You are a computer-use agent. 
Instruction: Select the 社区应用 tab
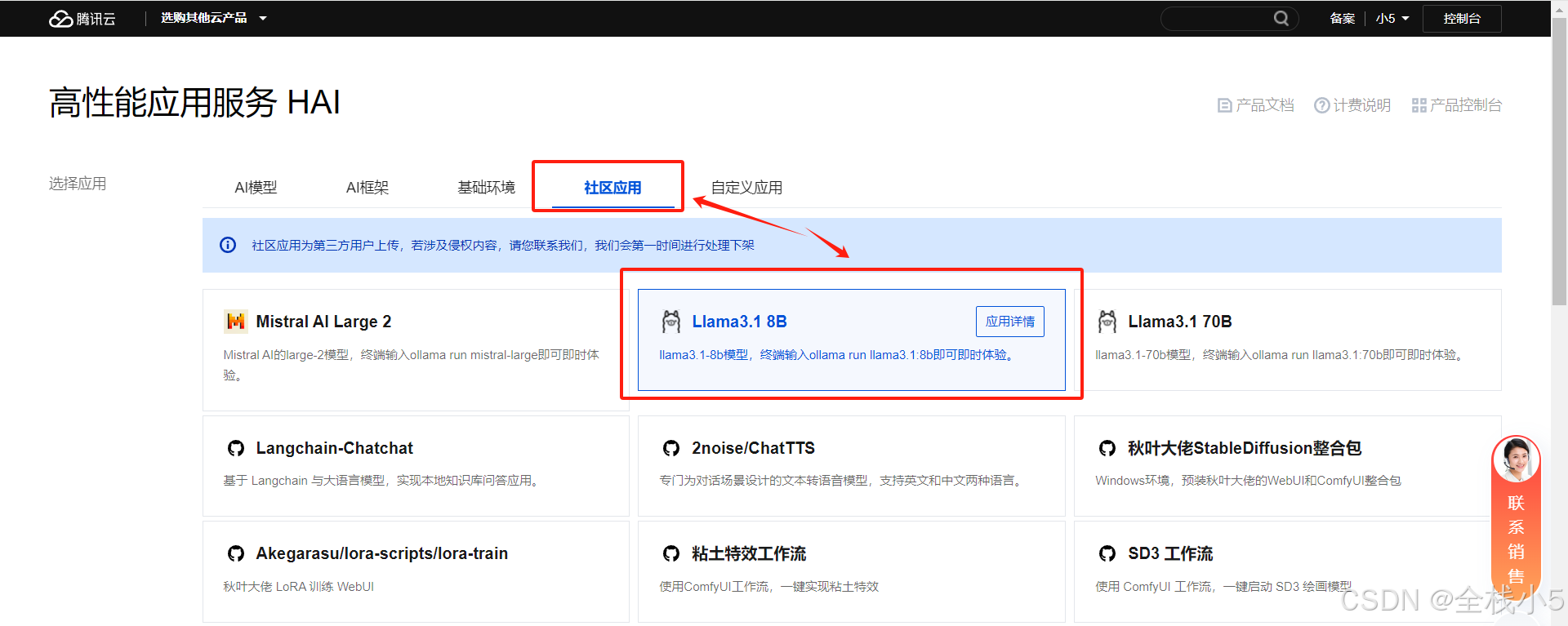pyautogui.click(x=612, y=188)
